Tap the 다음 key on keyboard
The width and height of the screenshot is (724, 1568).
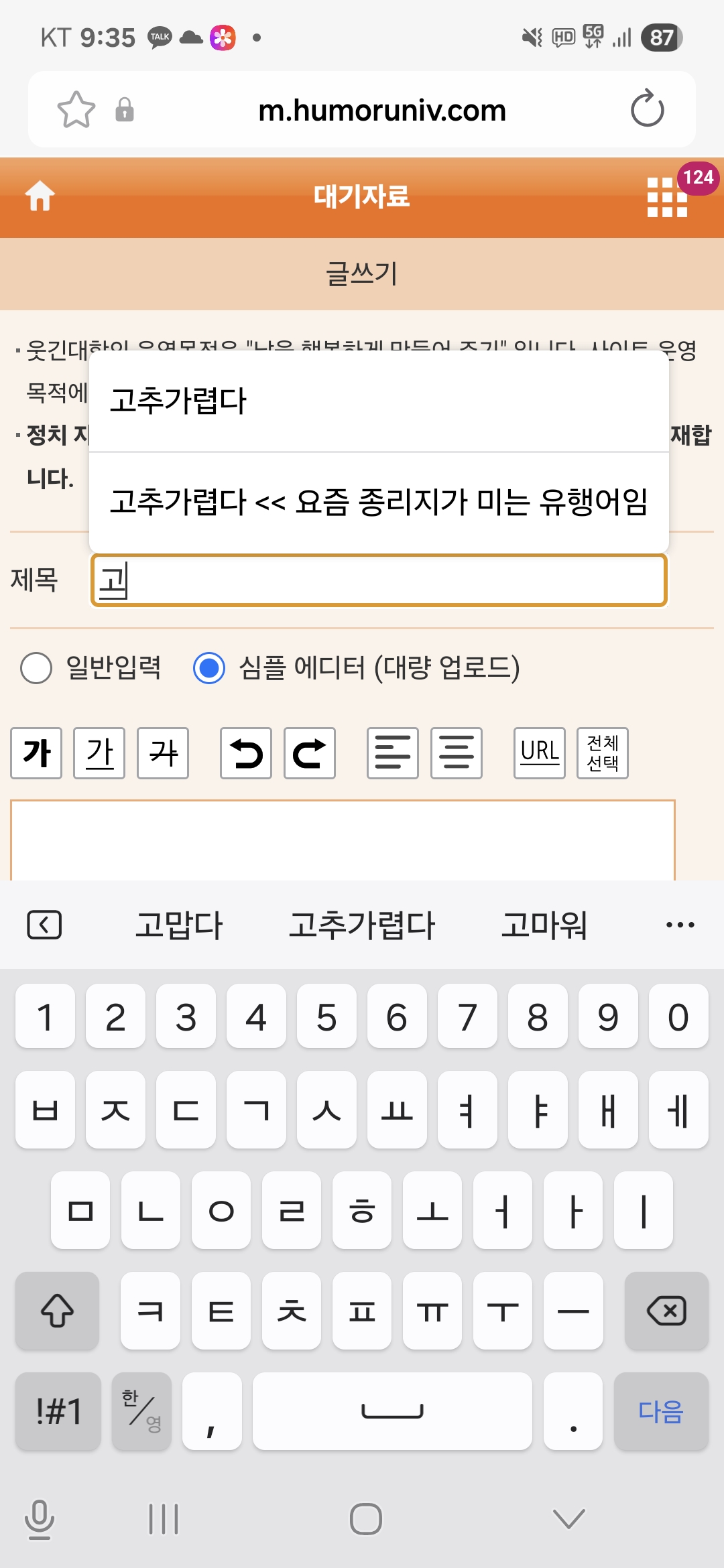661,1411
